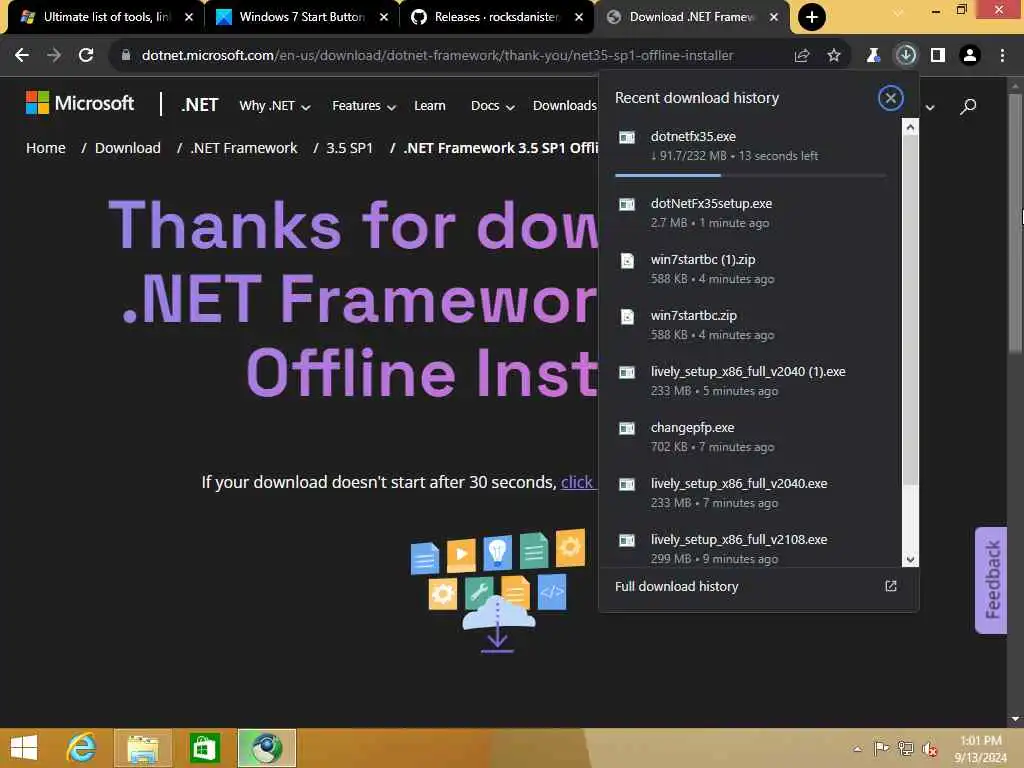Viewport: 1024px width, 768px height.
Task: Click the win7startbc (1).zip file icon
Action: [x=627, y=261]
